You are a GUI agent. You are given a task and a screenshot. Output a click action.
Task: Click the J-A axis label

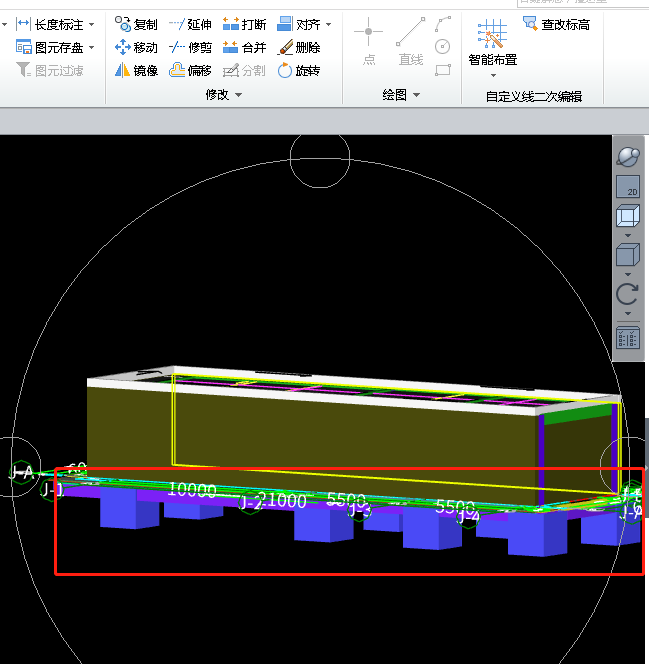click(x=22, y=472)
